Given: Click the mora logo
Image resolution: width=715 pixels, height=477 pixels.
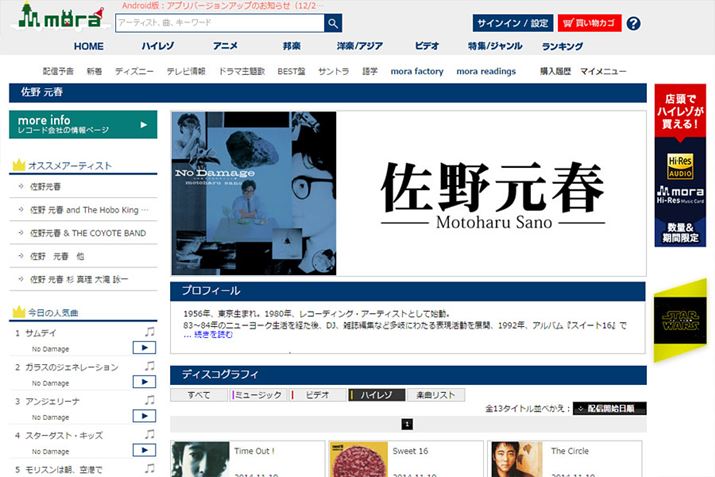Looking at the screenshot, I should click(60, 16).
